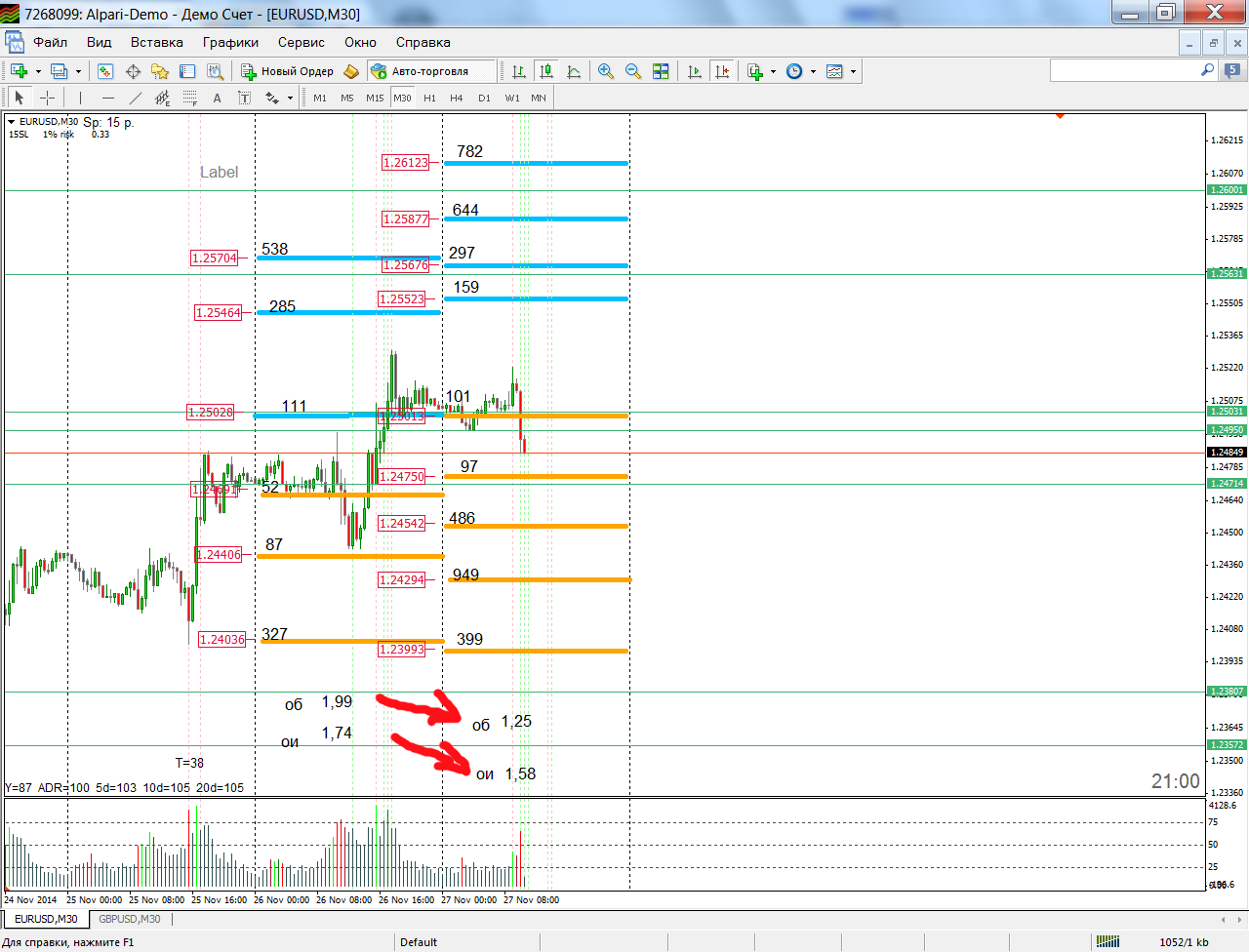Viewport: 1249px width, 952px height.
Task: Select the text label T tool
Action: click(x=244, y=98)
